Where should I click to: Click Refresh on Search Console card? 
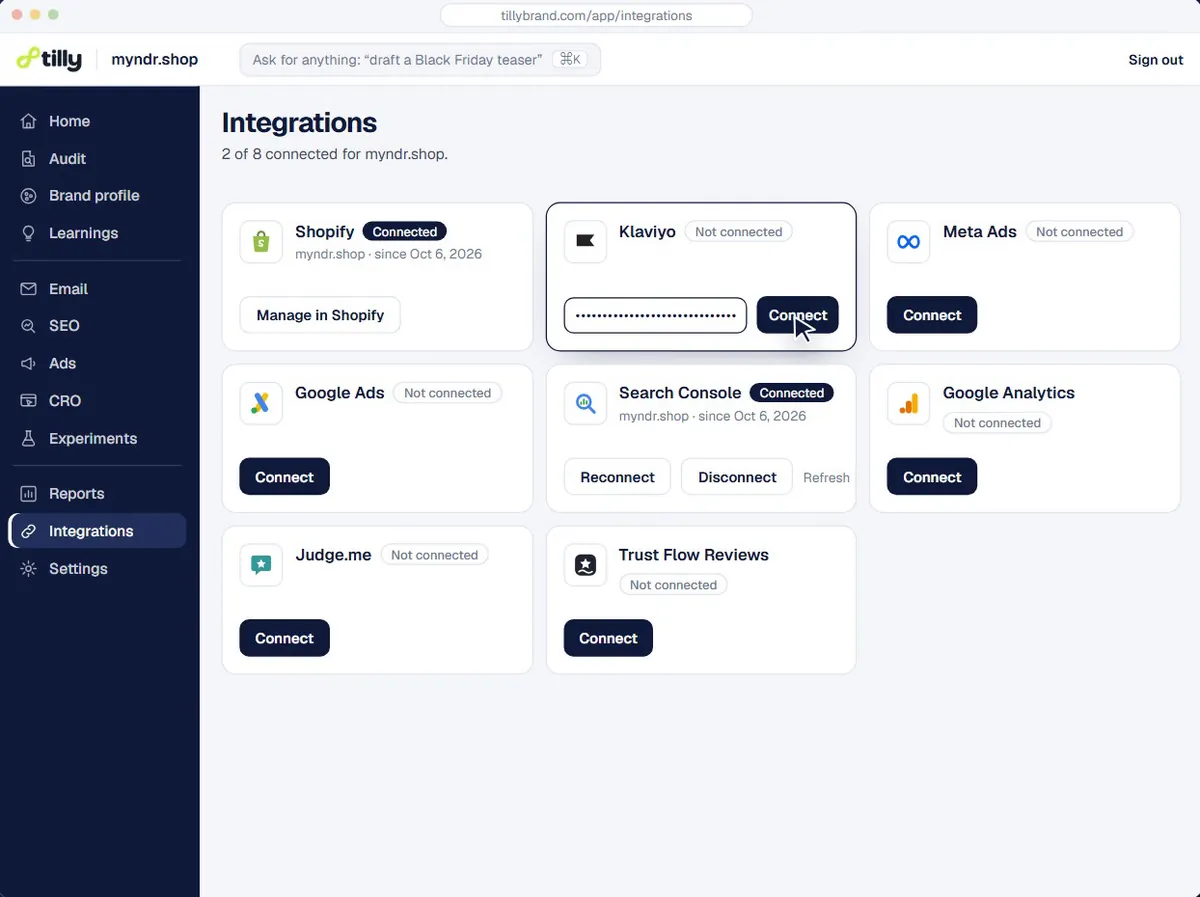tap(826, 478)
